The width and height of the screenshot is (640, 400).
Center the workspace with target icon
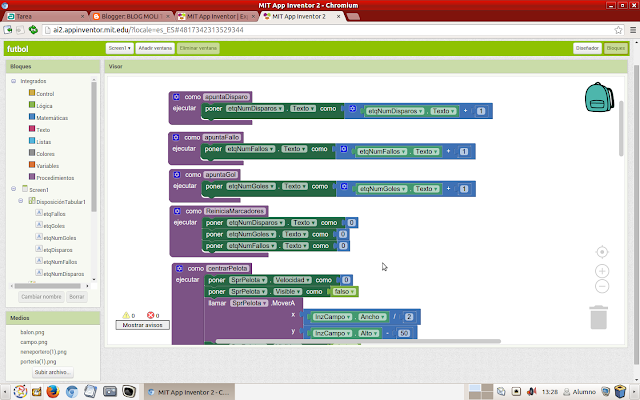pos(602,252)
